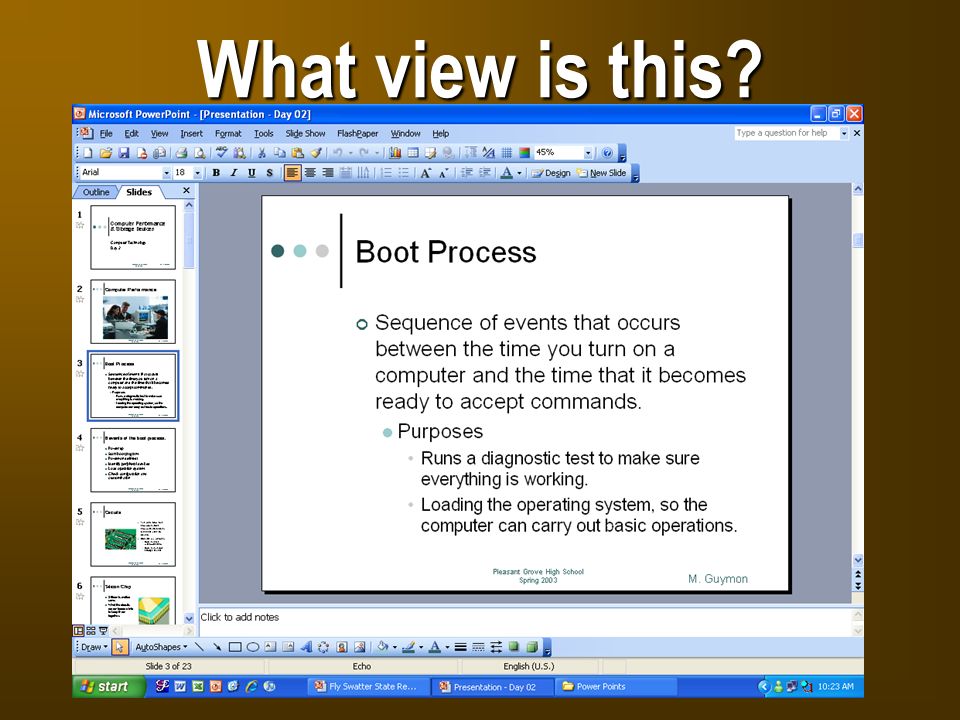960x720 pixels.
Task: Open 3-D Style icon
Action: click(532, 647)
